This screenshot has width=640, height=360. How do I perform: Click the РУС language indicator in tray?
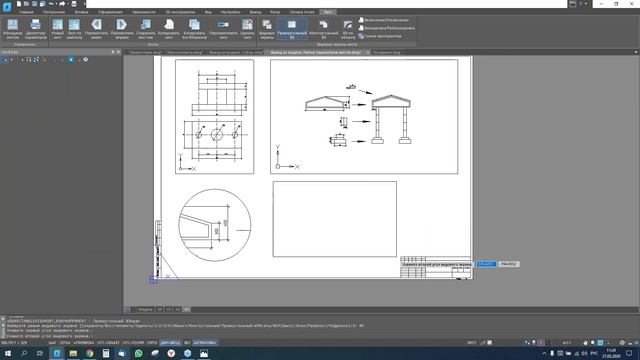pos(595,353)
